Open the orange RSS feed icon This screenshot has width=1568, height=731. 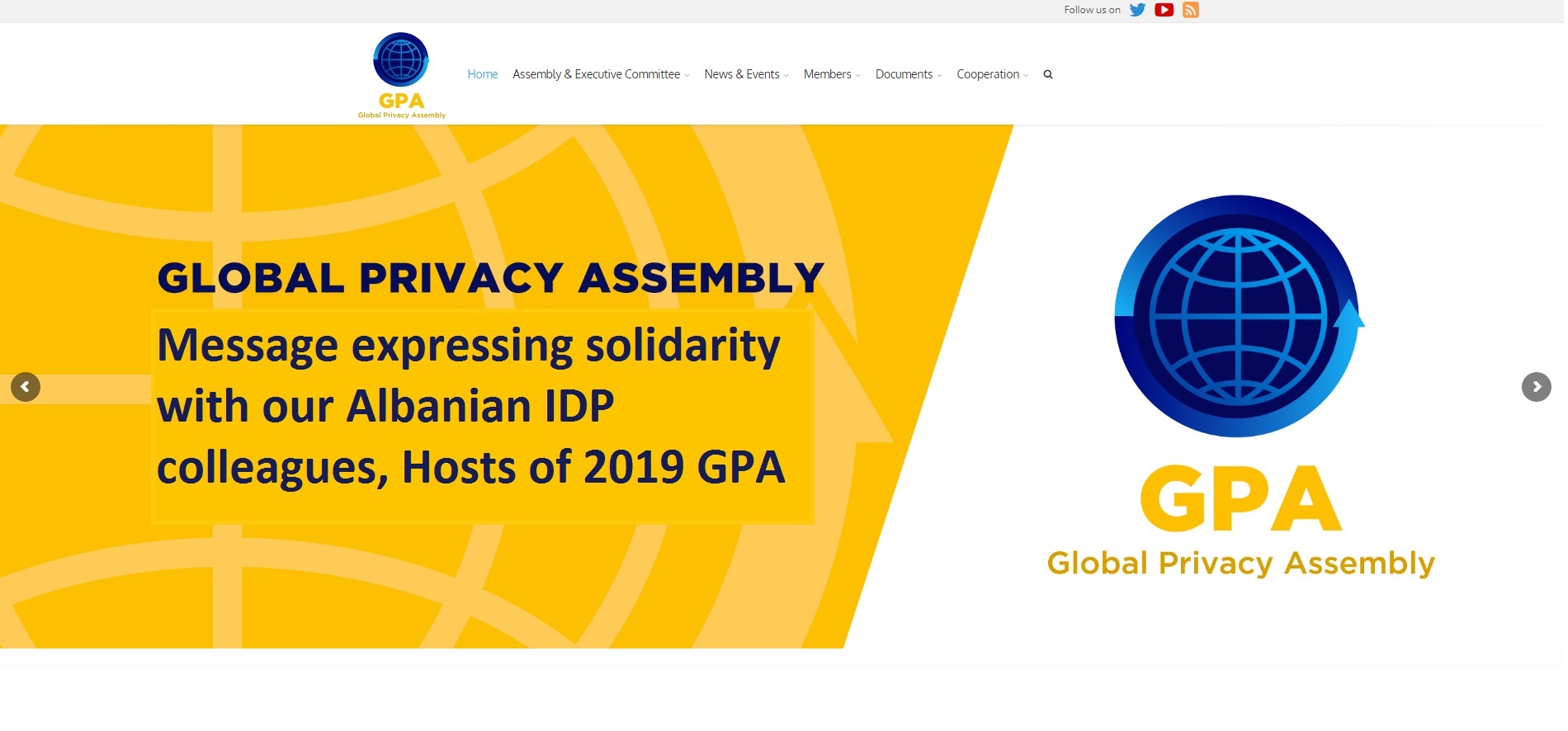1190,10
